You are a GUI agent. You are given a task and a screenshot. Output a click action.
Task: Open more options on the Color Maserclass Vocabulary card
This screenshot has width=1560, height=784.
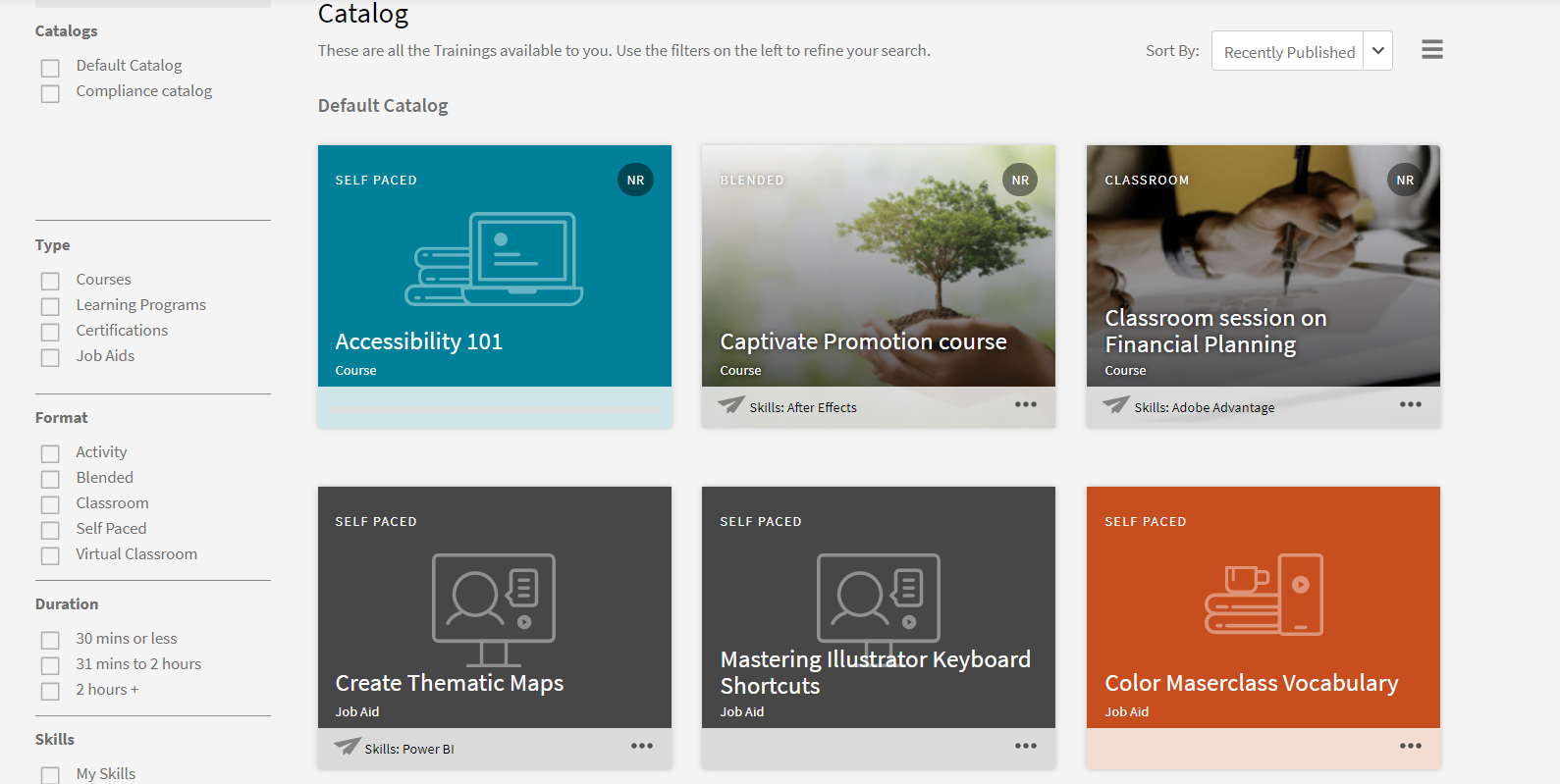click(1411, 746)
